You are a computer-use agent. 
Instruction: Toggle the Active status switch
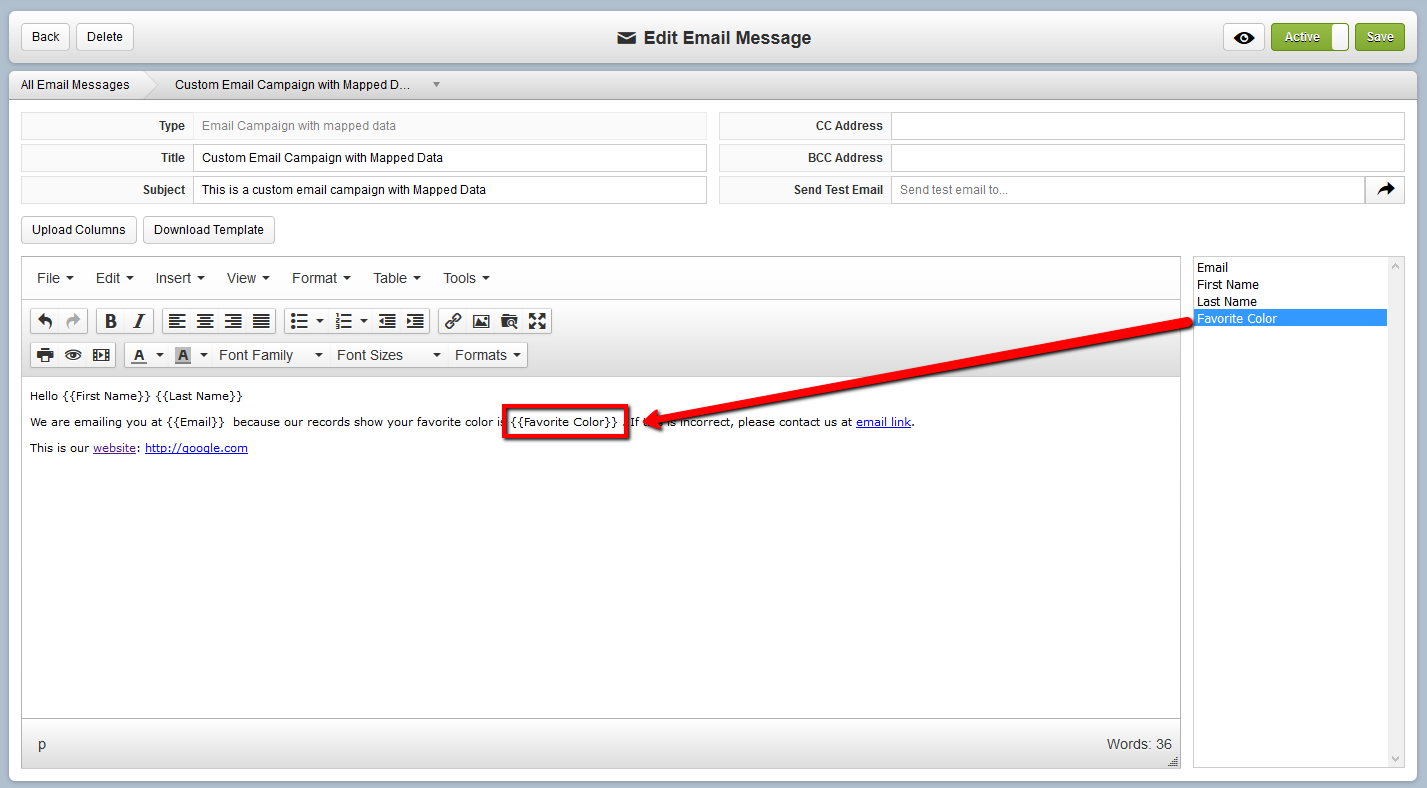click(1310, 37)
